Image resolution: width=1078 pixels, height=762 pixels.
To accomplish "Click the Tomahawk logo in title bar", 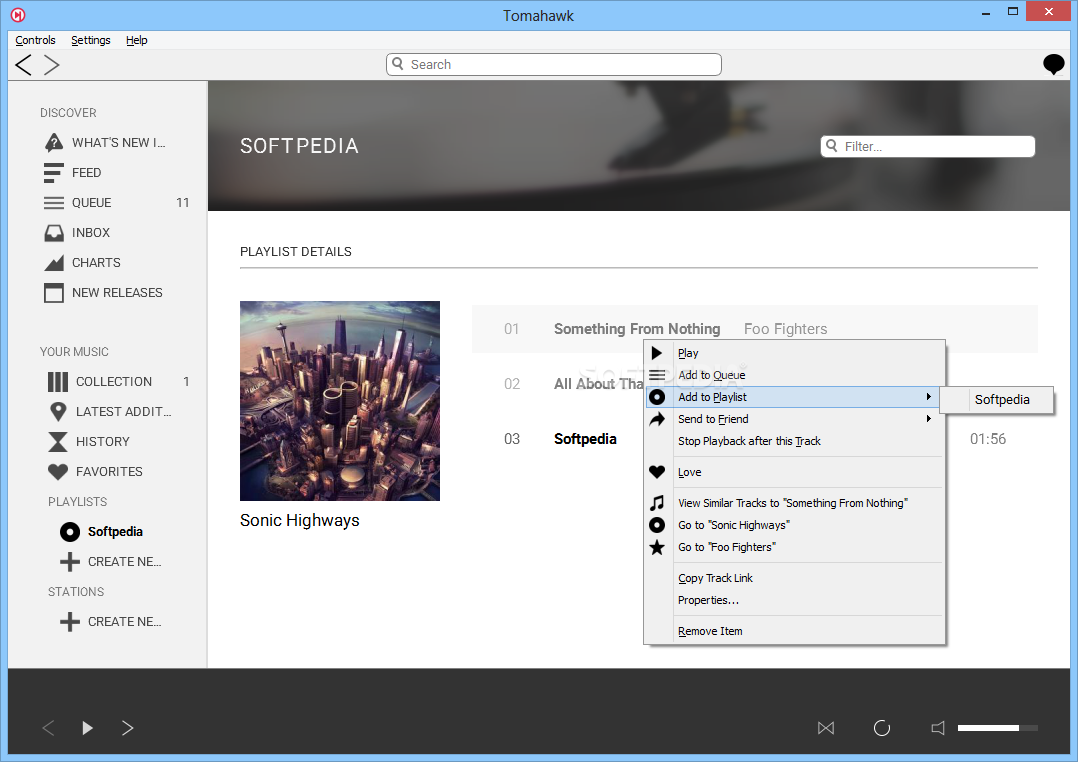I will pos(18,14).
